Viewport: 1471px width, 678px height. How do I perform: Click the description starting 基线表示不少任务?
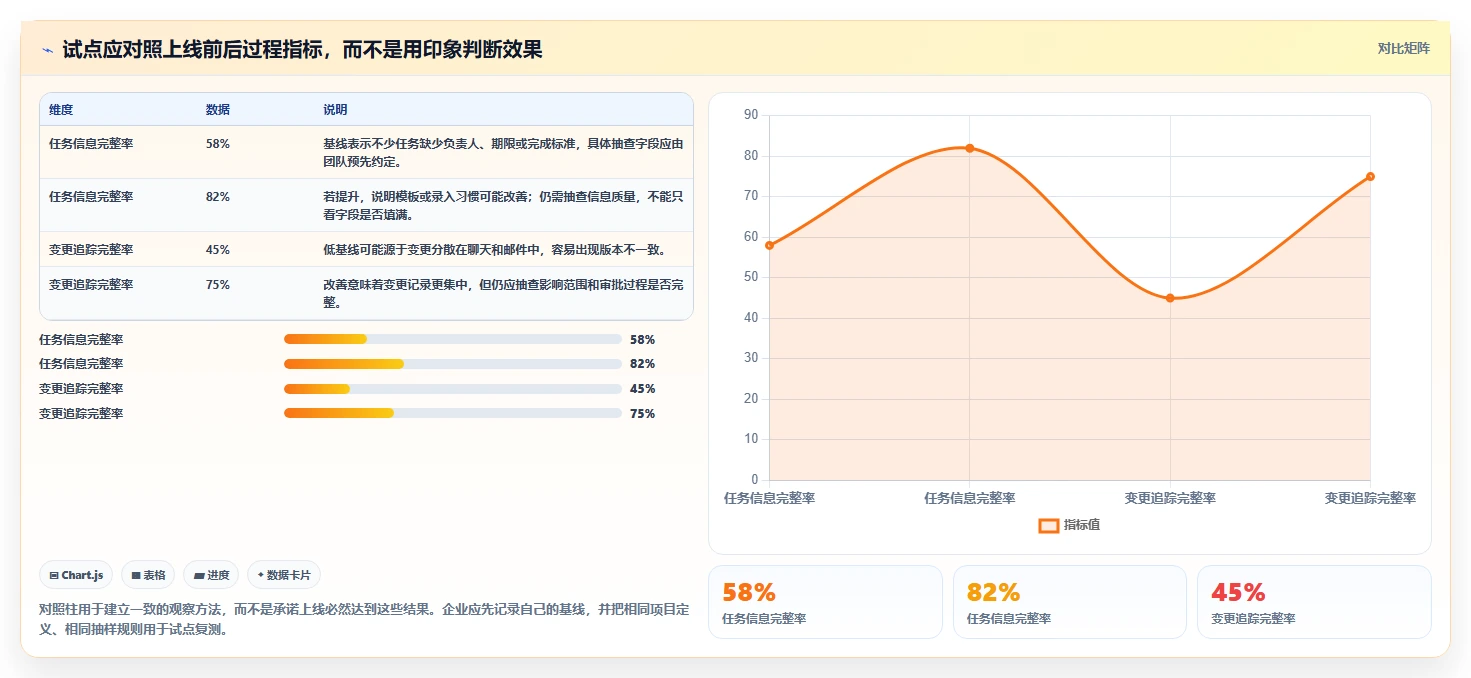pos(503,152)
